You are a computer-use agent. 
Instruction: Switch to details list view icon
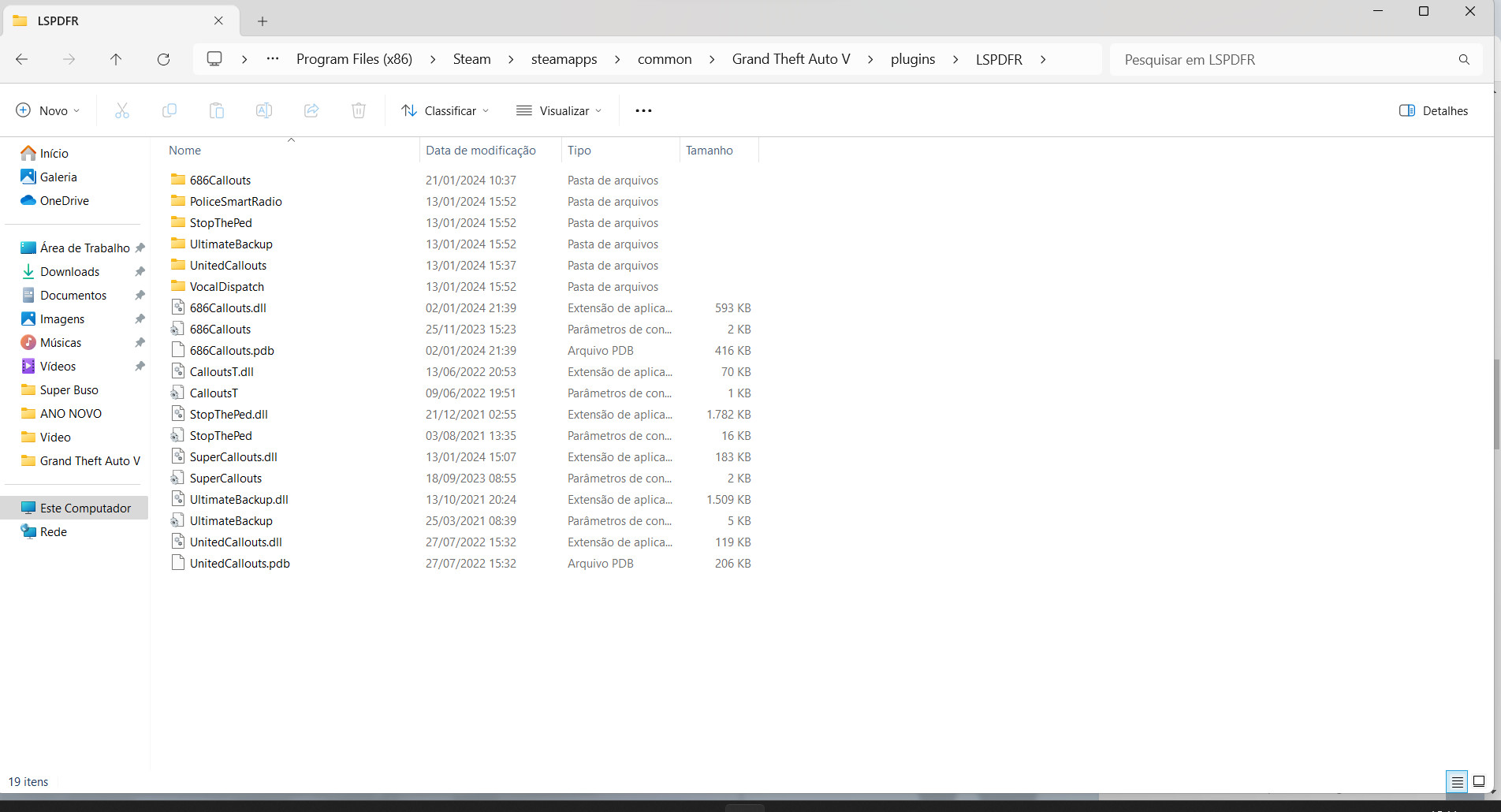[1458, 782]
